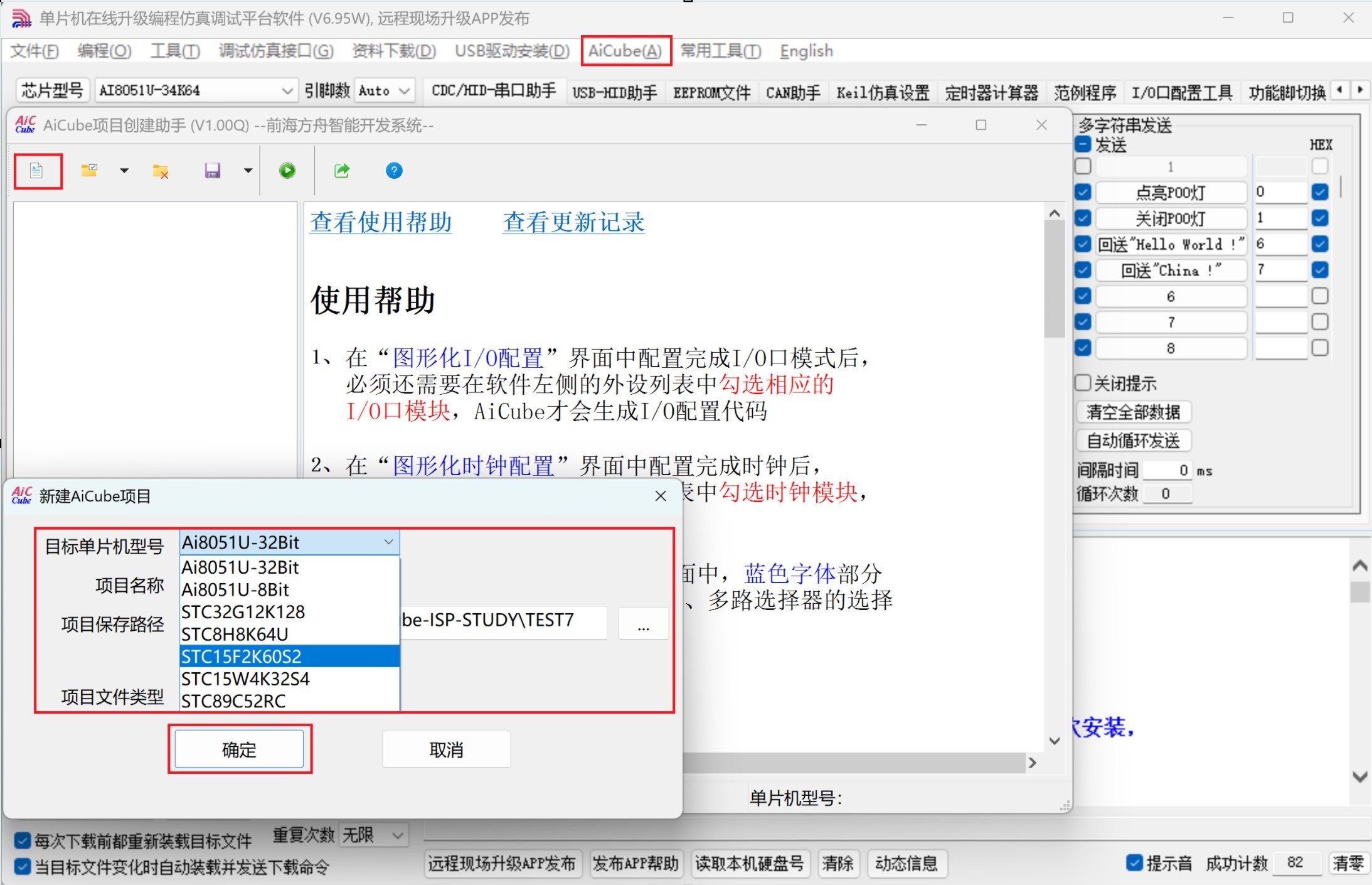This screenshot has height=885, width=1372.
Task: Toggle HEX checkbox for 回送 Hello World row
Action: click(x=1320, y=244)
